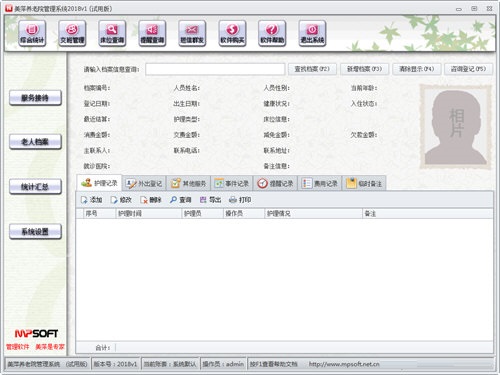Click the 咨询登记 (F5) button
The image size is (500, 375).
click(x=468, y=69)
